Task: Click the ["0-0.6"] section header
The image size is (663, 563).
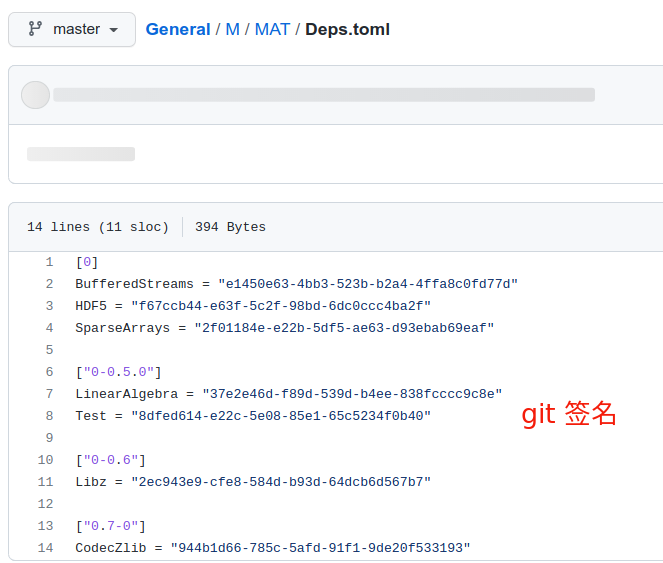Action: tap(111, 460)
